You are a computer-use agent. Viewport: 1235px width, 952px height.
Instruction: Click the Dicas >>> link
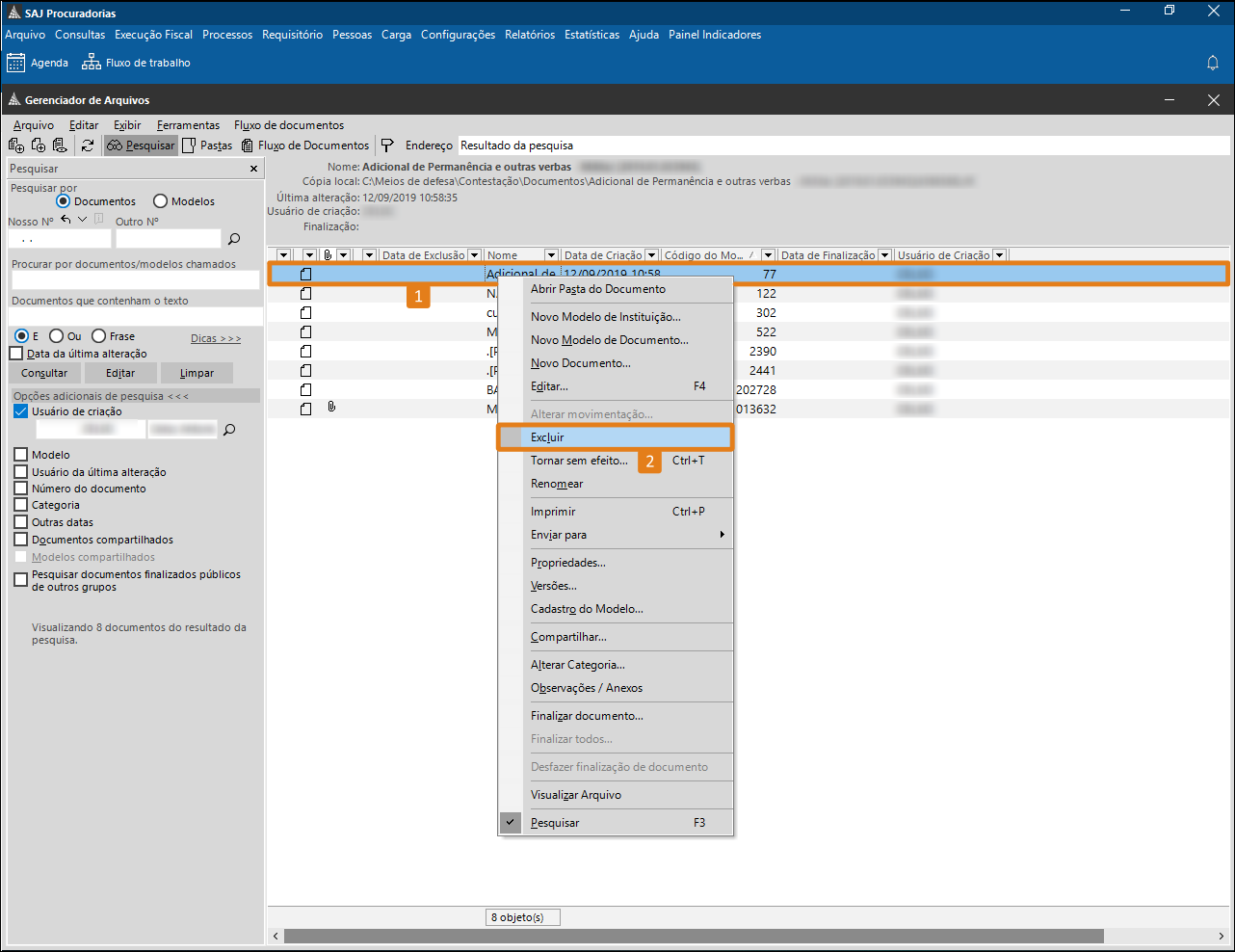click(215, 338)
